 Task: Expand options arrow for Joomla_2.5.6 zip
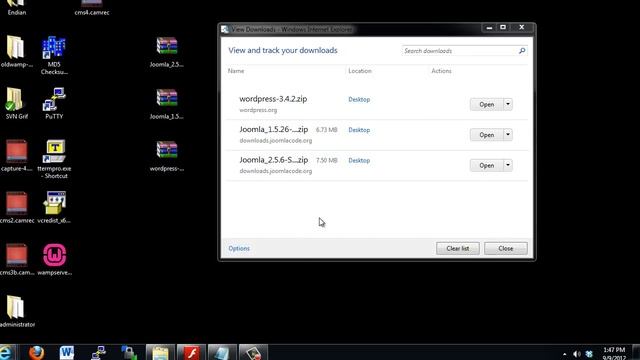click(508, 165)
